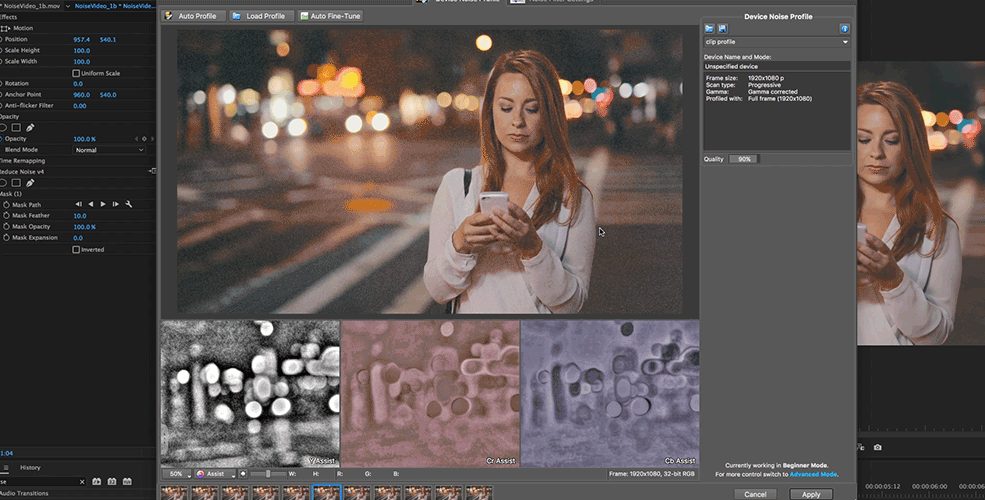The height and width of the screenshot is (500, 985).
Task: Adjust the zoom slider below viewer
Action: [x=268, y=474]
